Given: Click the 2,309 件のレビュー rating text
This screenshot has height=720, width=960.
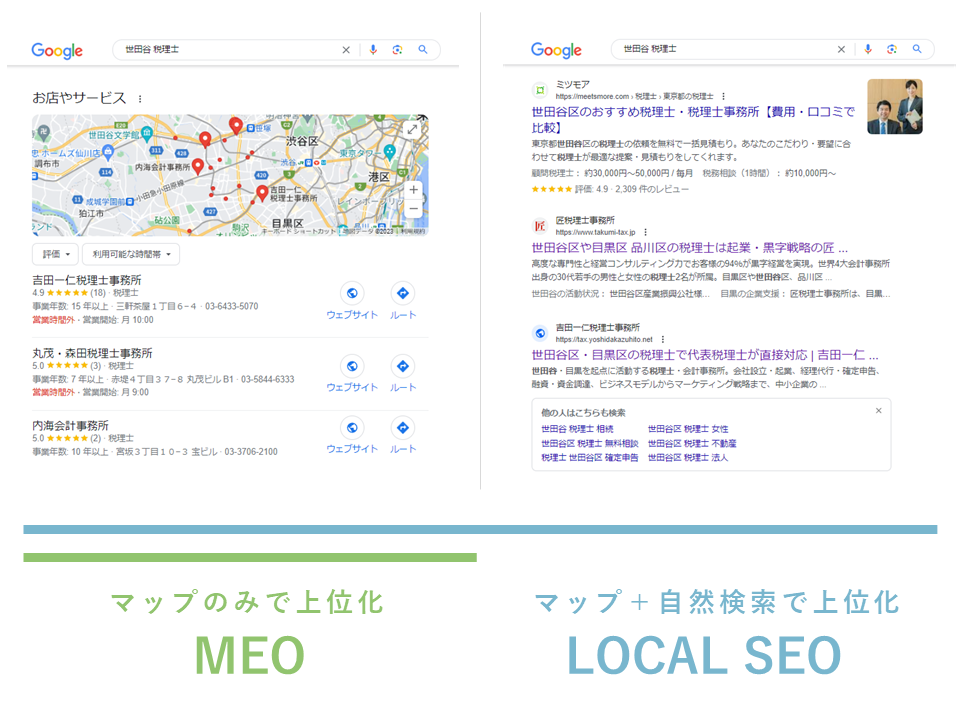Looking at the screenshot, I should coord(652,189).
